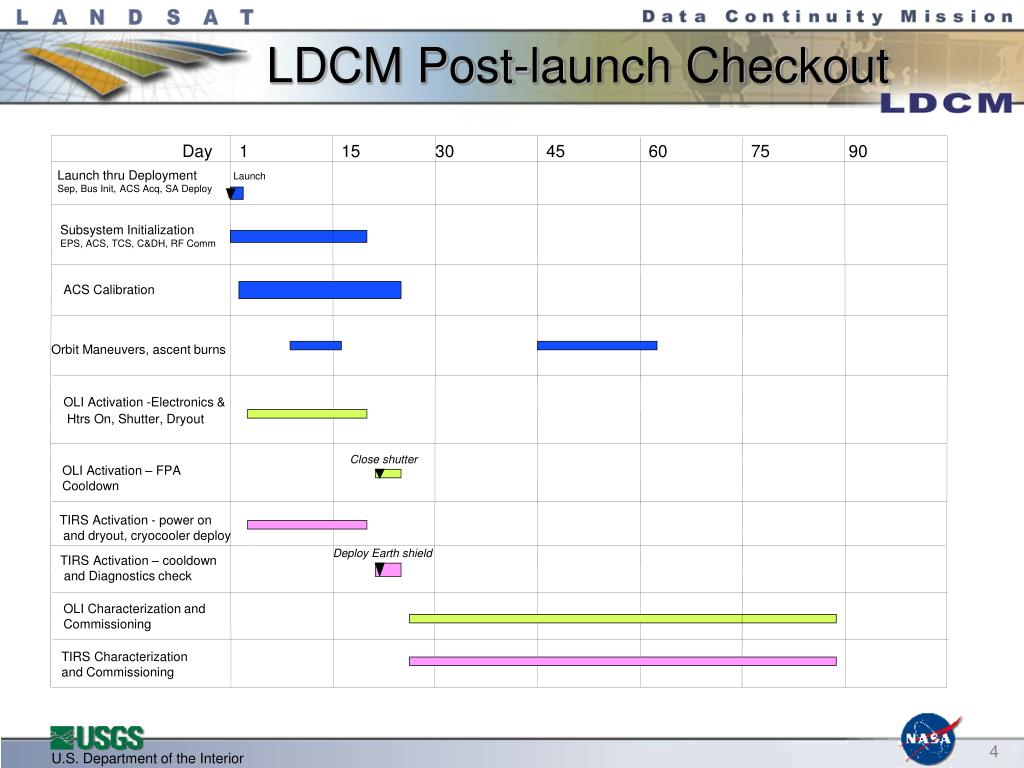
Task: Click 'Orbit Maneuvers, ascent burns' label
Action: coord(138,349)
